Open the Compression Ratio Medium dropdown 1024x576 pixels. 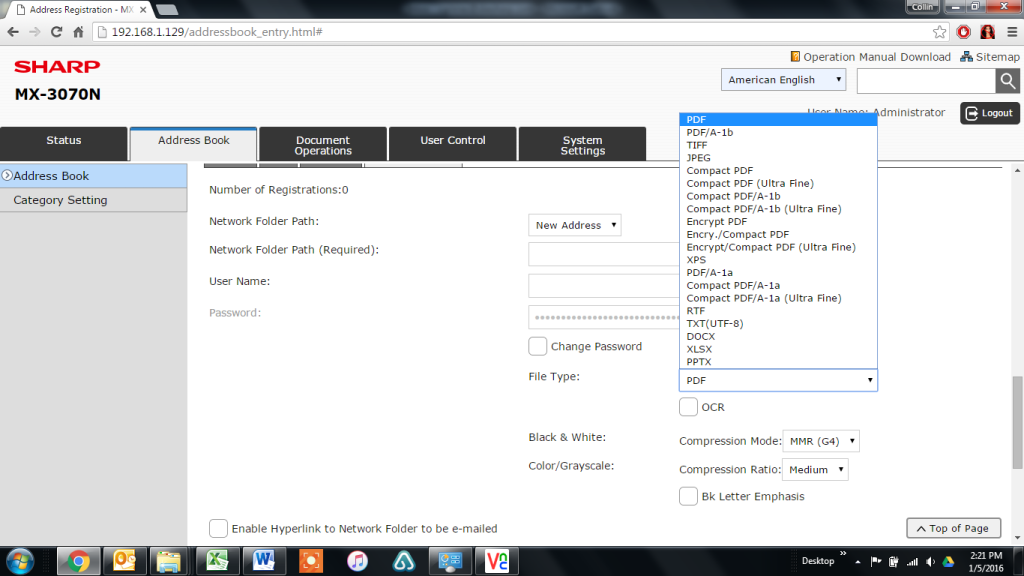tap(815, 469)
